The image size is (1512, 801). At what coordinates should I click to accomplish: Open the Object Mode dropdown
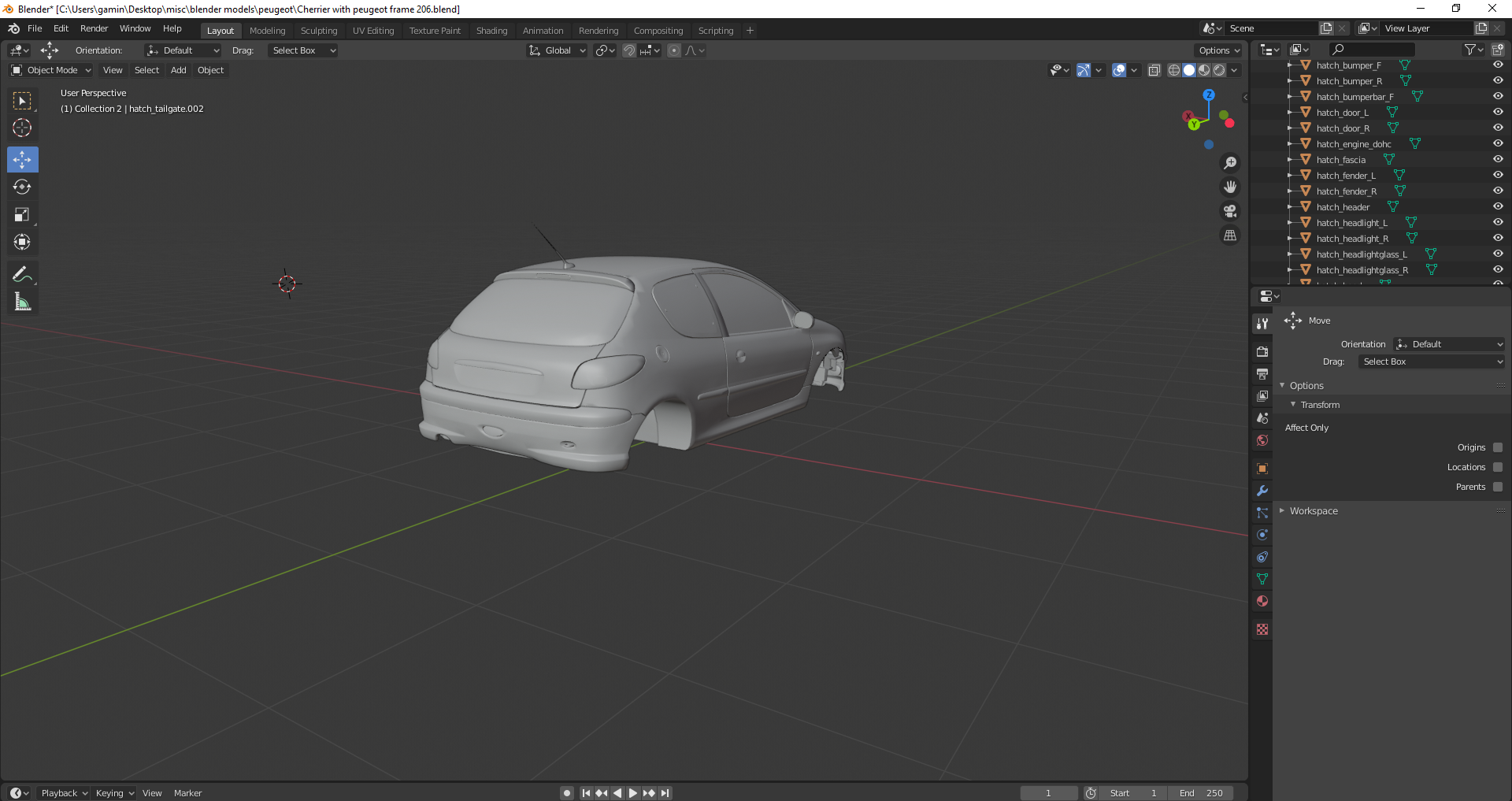pos(51,70)
